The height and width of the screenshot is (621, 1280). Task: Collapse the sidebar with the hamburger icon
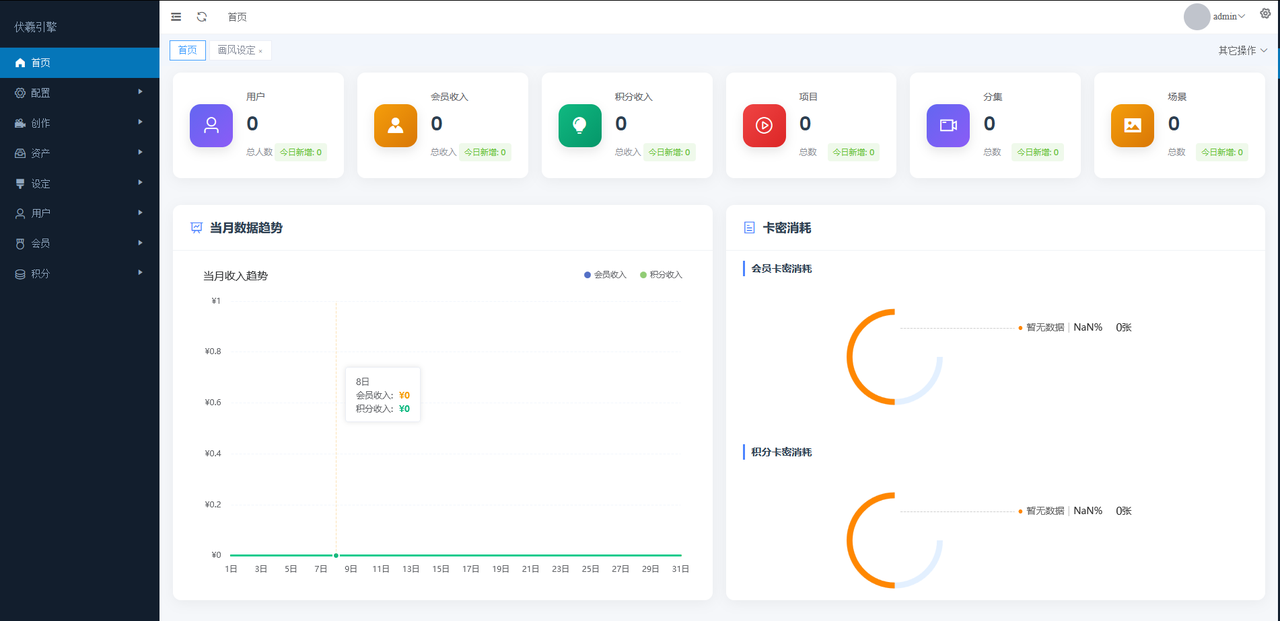pyautogui.click(x=176, y=17)
